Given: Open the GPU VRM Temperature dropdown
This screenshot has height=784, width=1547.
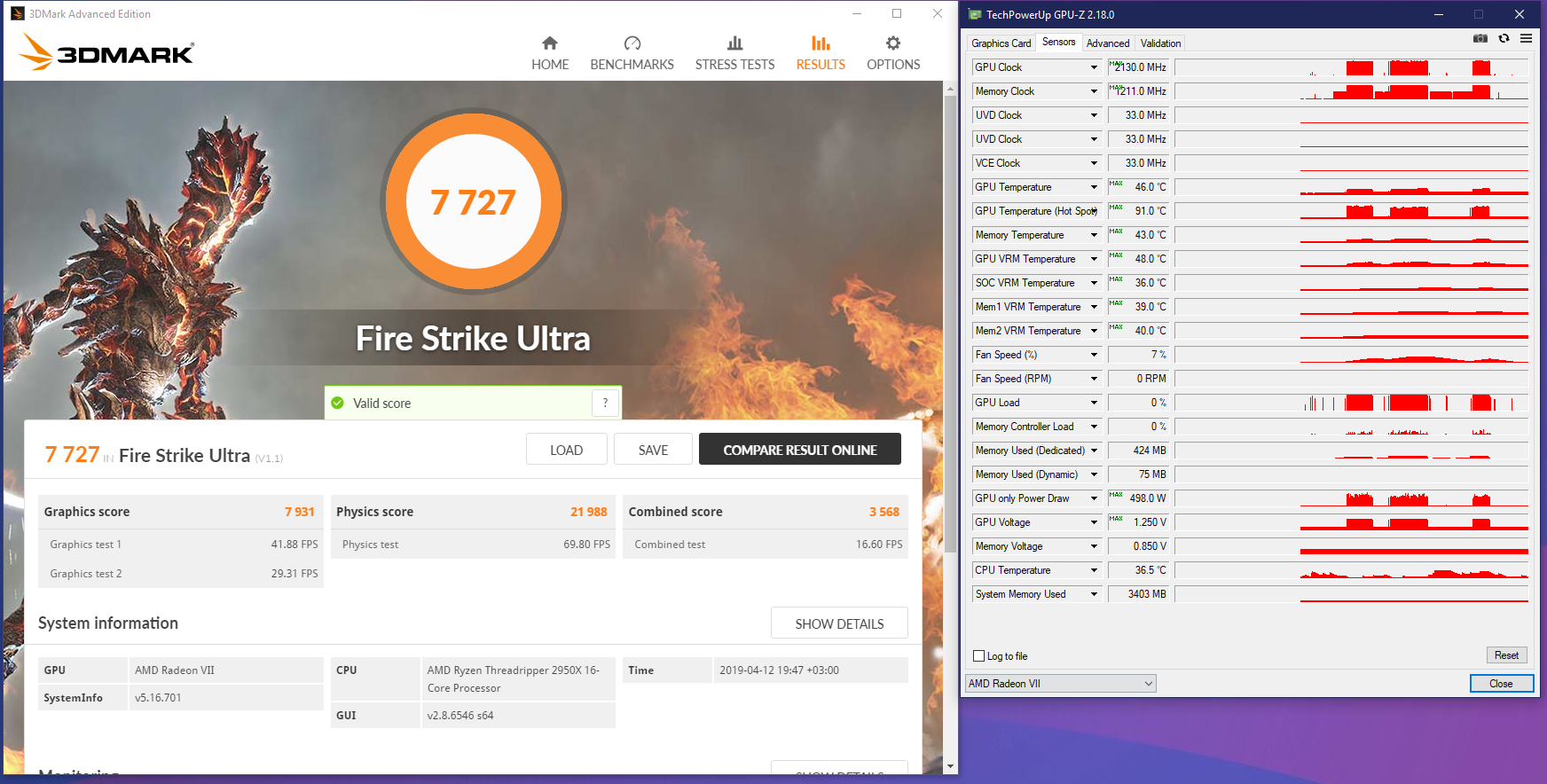Looking at the screenshot, I should point(1094,259).
